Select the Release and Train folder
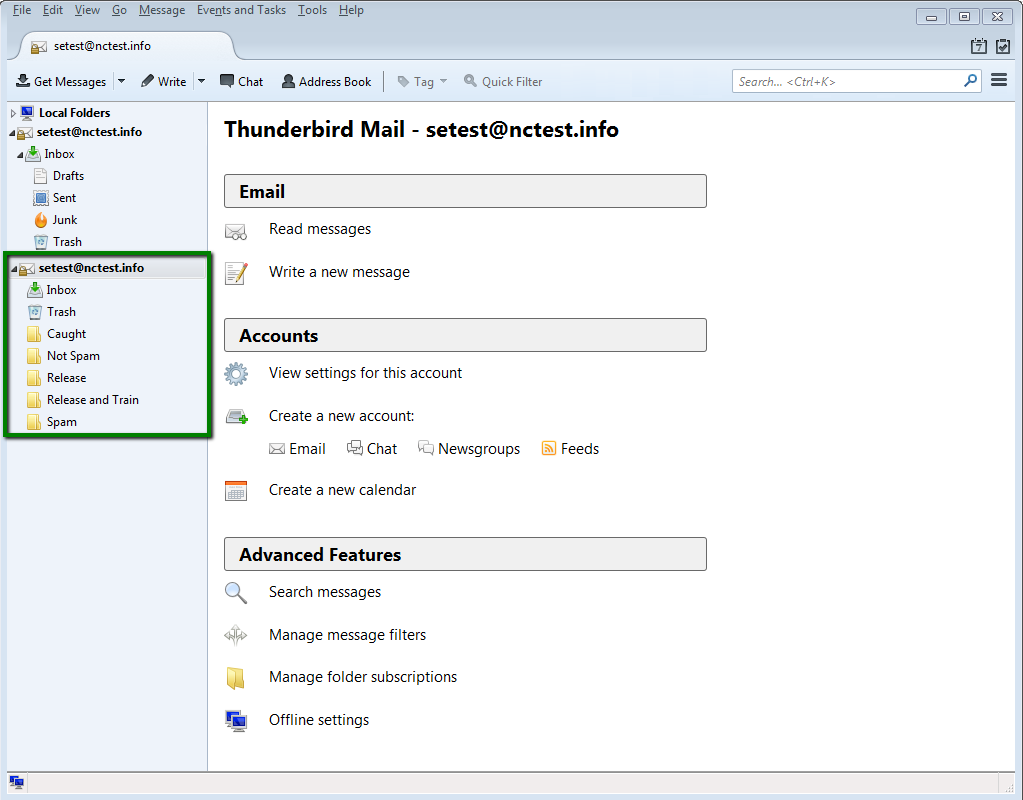 click(93, 399)
